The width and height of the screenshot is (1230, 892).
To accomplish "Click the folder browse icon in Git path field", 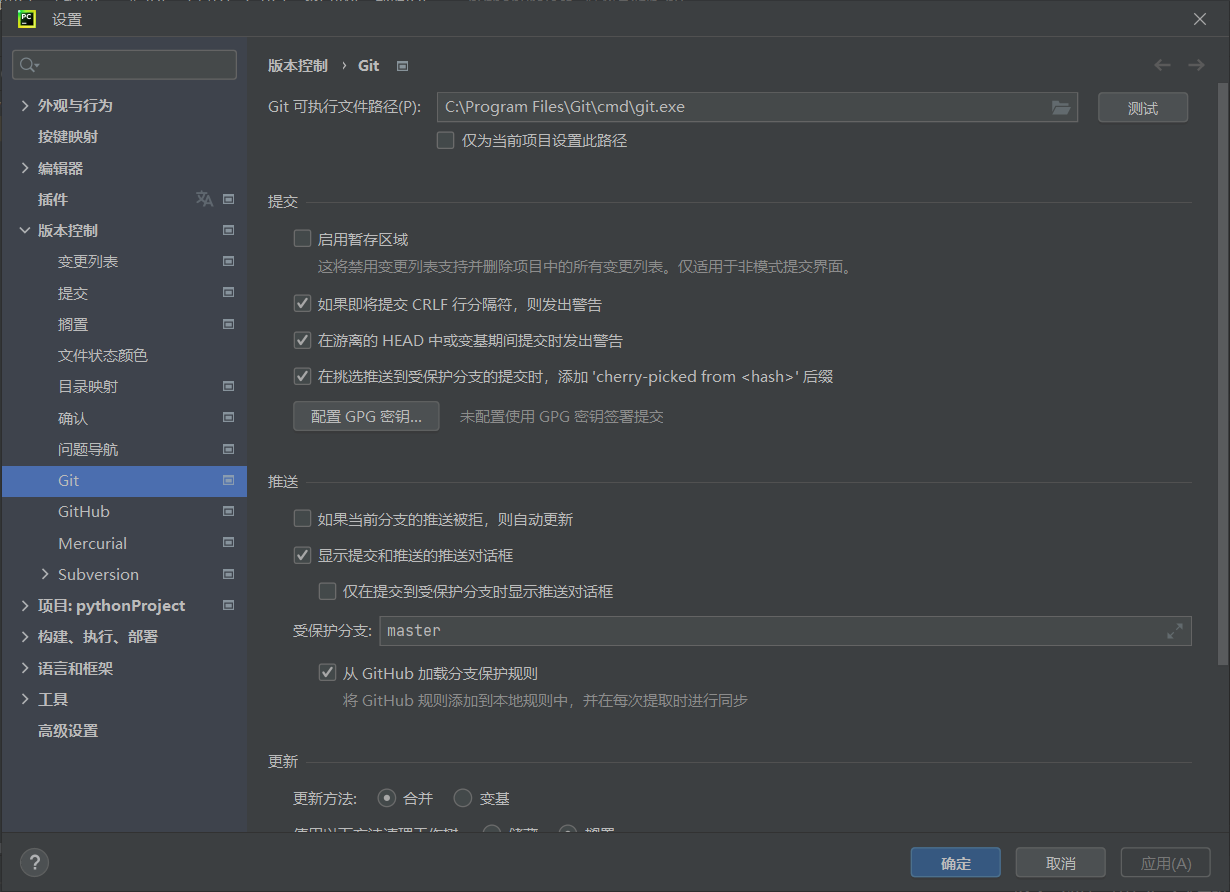I will 1061,107.
